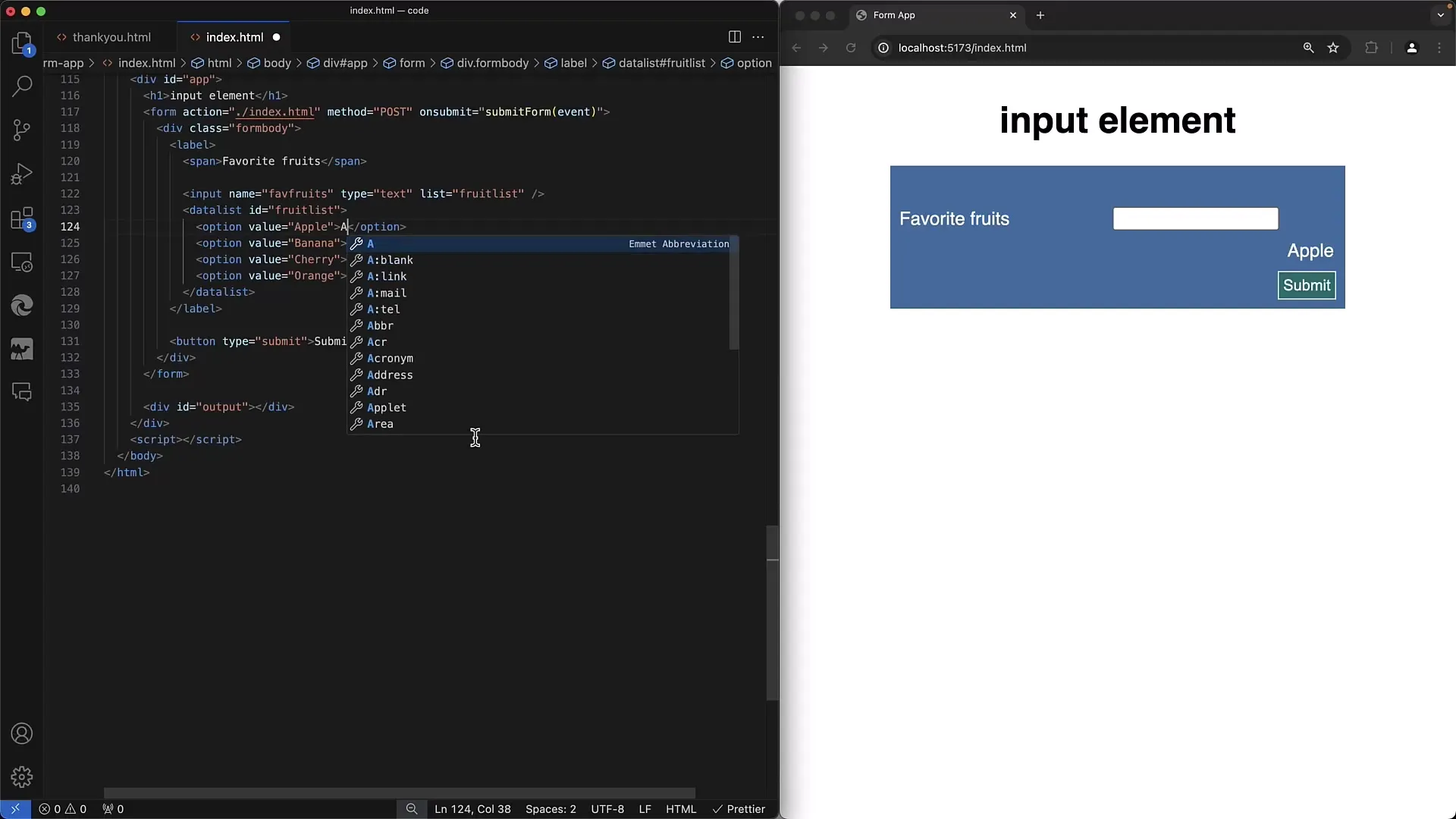Image resolution: width=1456 pixels, height=819 pixels.
Task: Open the image preview extension icon
Action: tap(22, 349)
